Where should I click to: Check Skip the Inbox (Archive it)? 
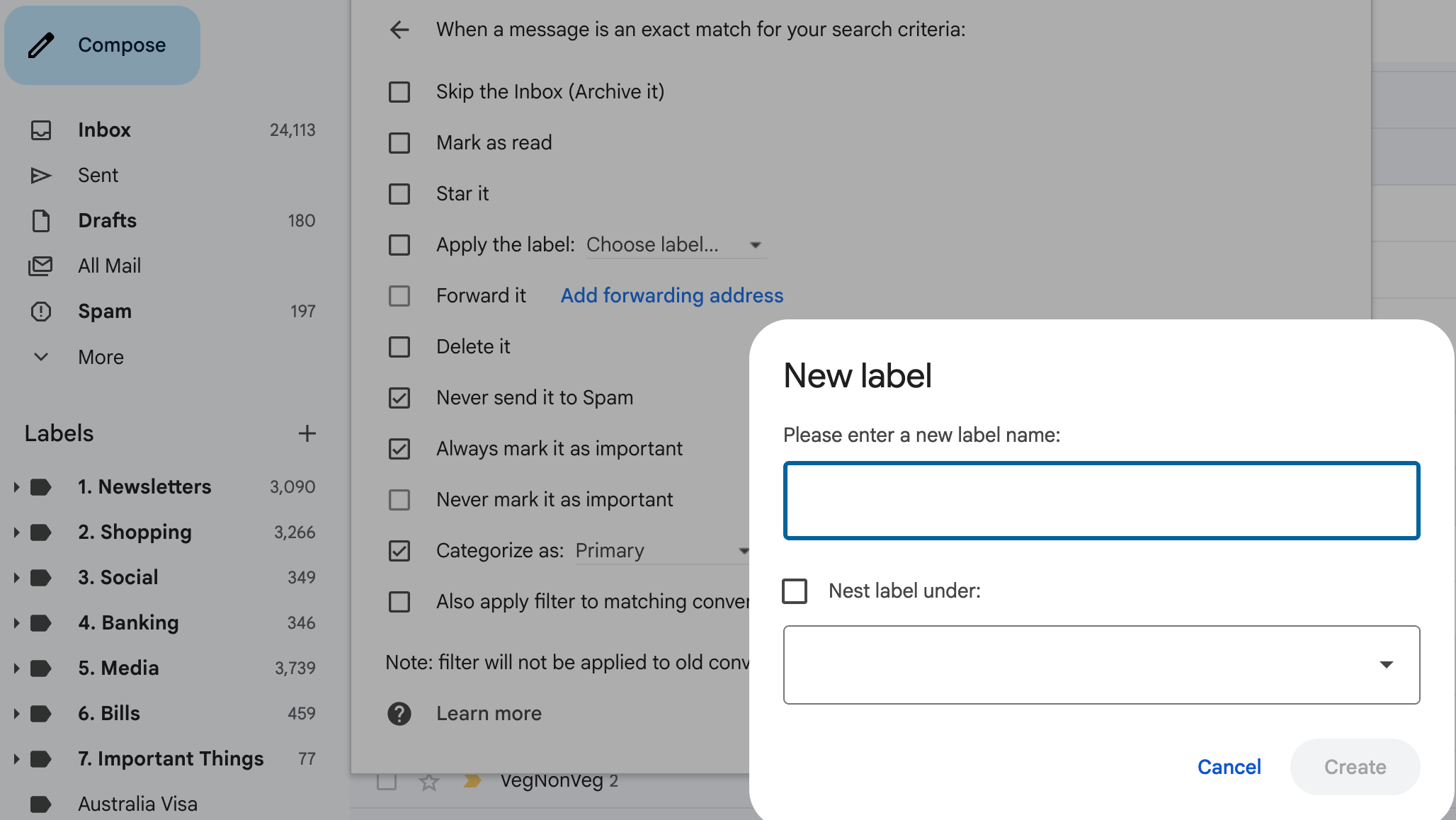399,92
